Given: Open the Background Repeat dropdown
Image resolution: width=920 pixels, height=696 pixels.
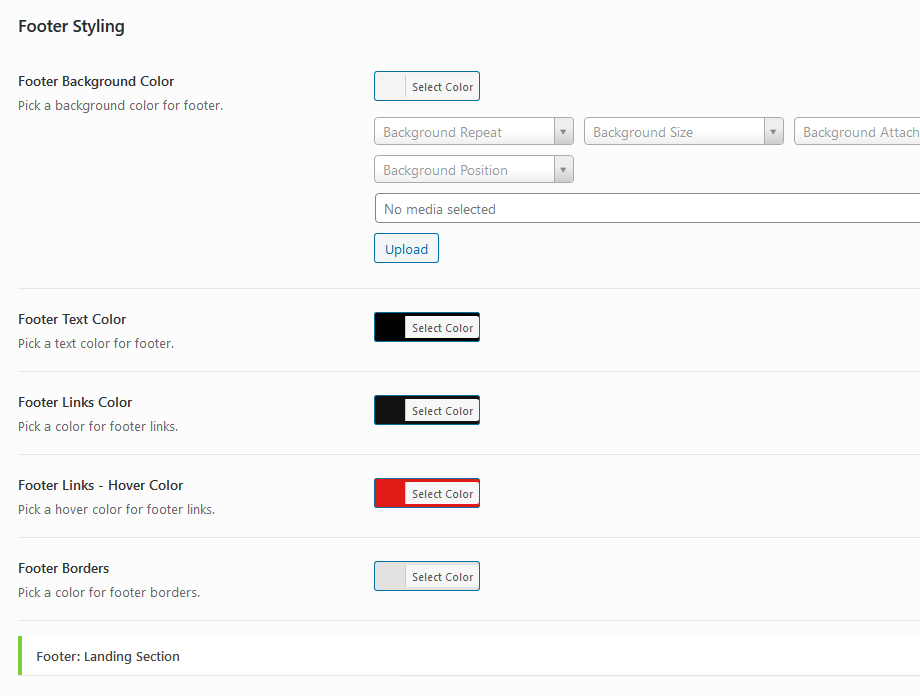Looking at the screenshot, I should (x=464, y=132).
